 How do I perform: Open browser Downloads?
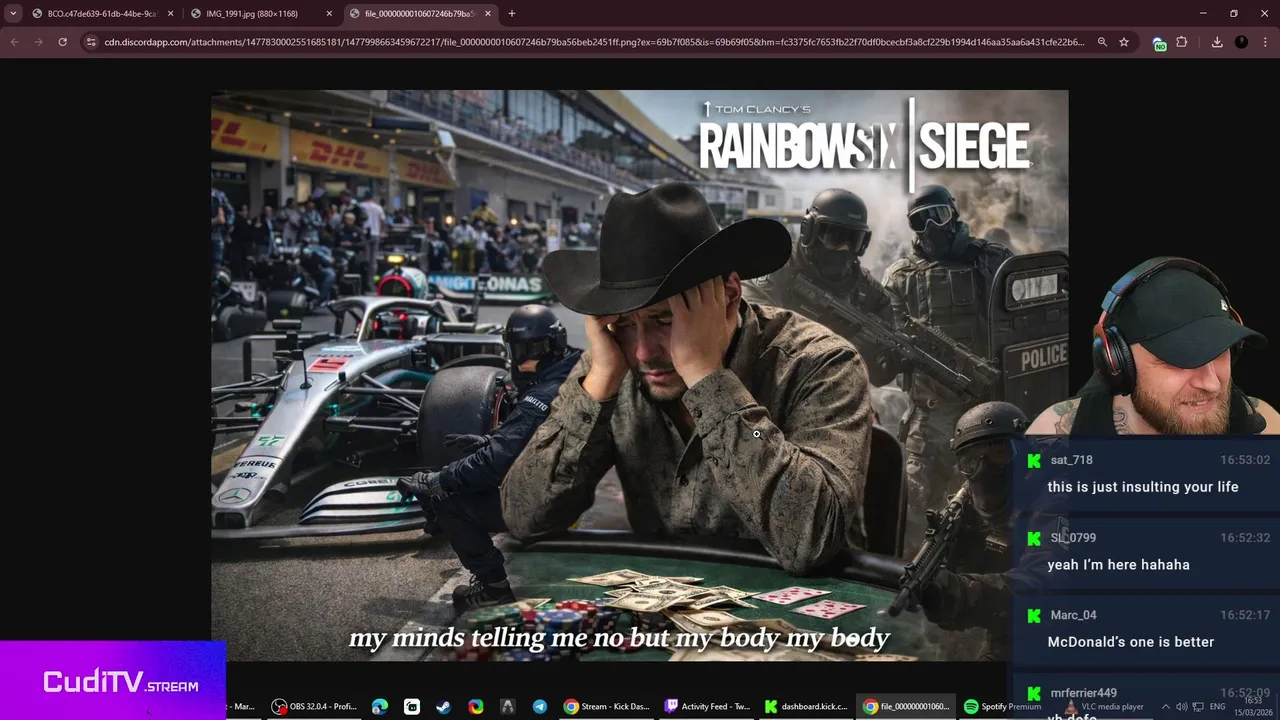1217,42
